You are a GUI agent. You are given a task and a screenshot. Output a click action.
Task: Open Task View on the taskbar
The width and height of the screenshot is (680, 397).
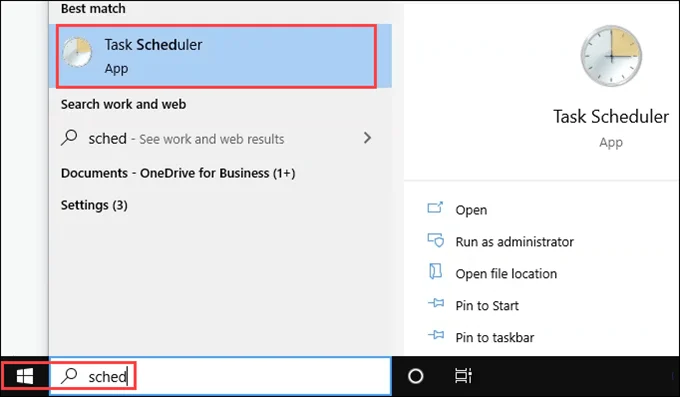click(x=463, y=376)
